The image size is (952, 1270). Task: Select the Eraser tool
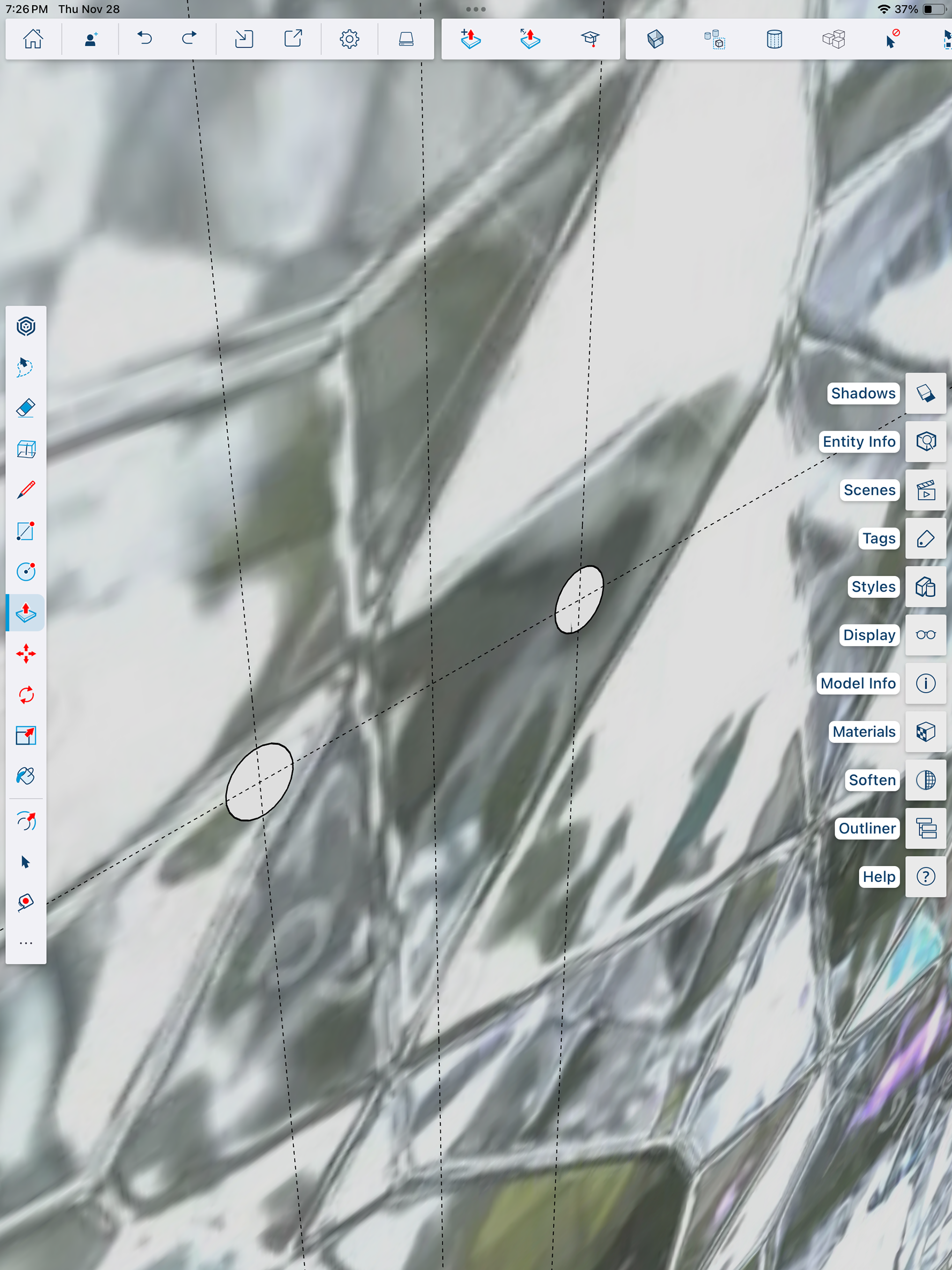tap(26, 408)
